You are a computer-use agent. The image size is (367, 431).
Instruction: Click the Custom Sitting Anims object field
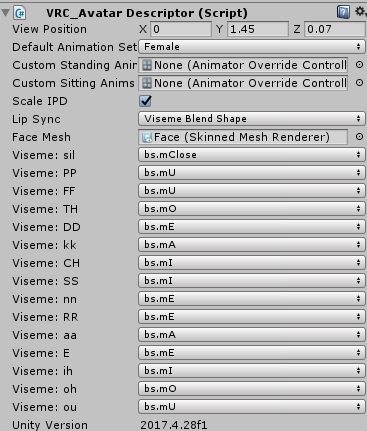pyautogui.click(x=243, y=83)
